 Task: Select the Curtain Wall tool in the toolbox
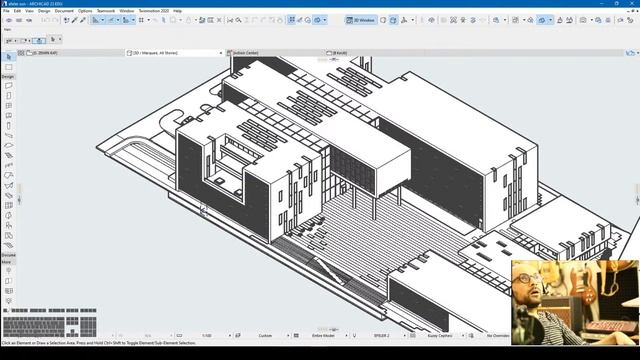point(9,205)
